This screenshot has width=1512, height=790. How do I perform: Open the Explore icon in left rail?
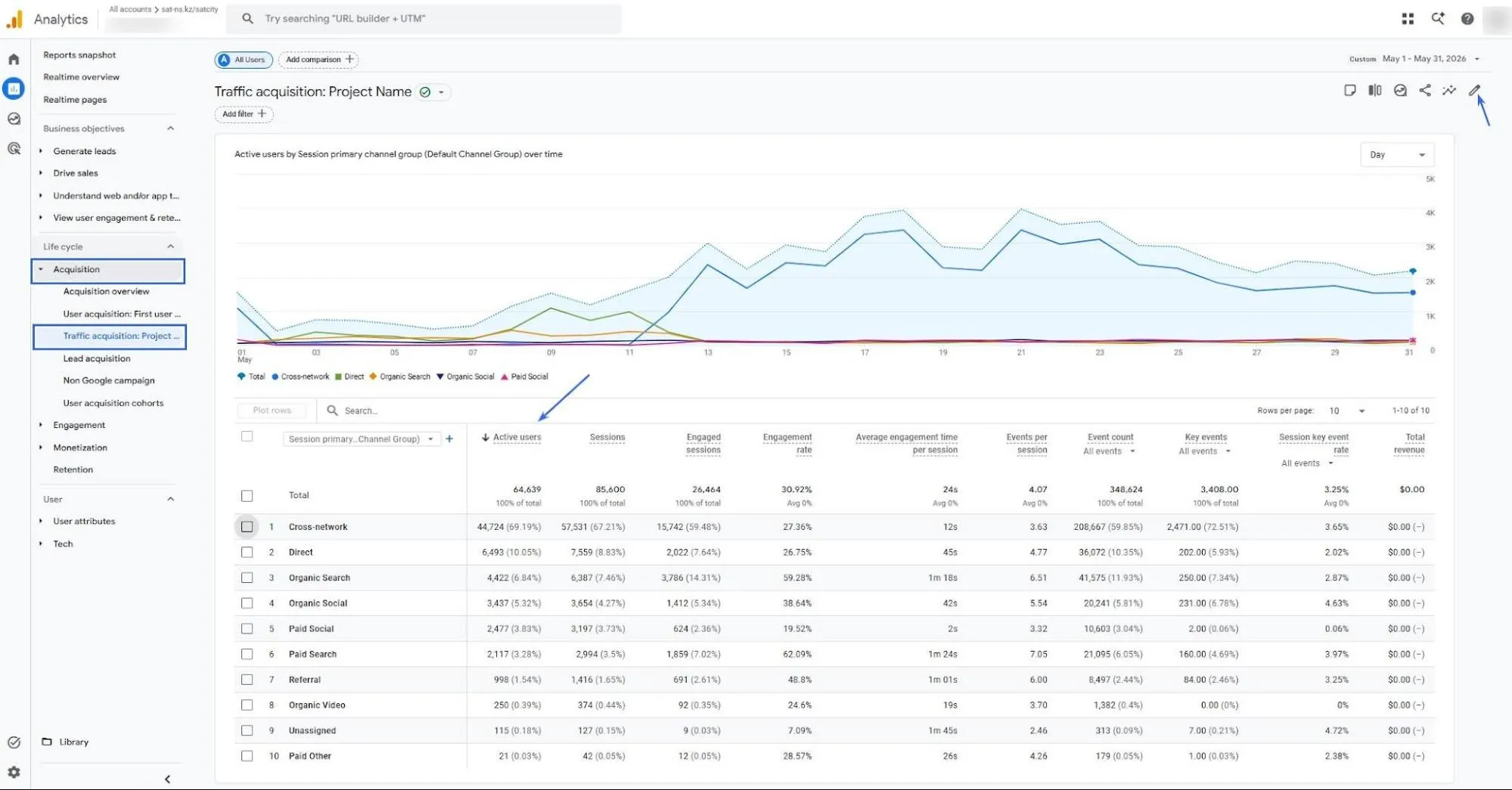(14, 119)
